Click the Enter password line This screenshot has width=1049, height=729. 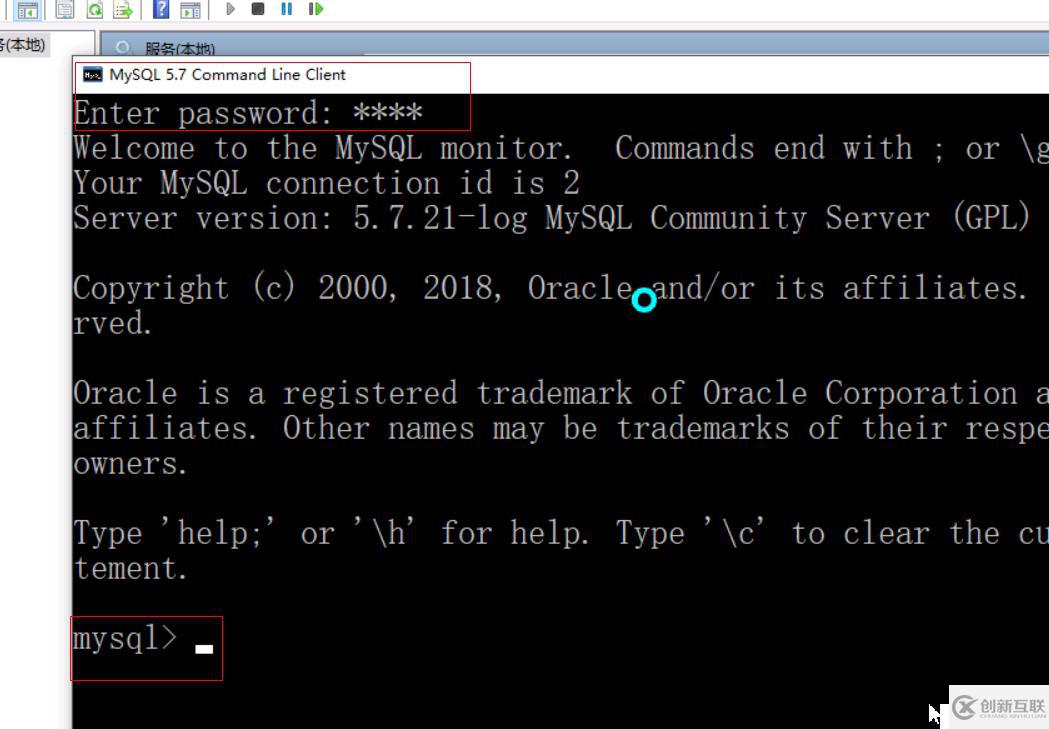248,113
